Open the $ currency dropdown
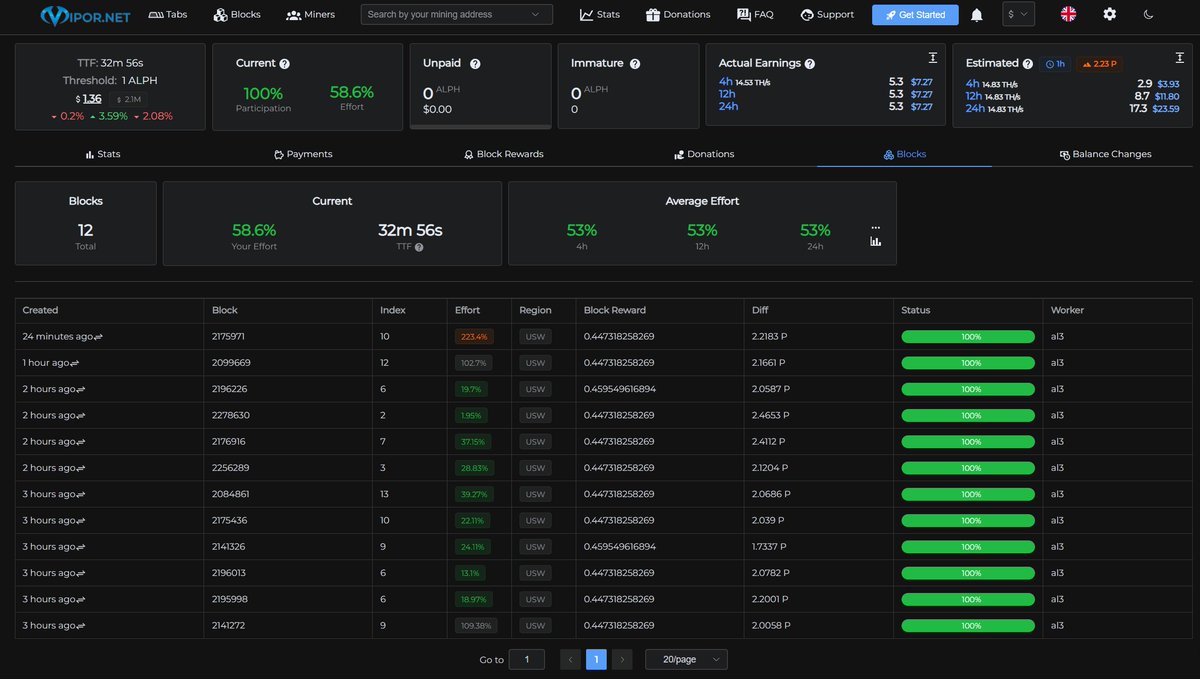The image size is (1200, 679). point(1019,14)
